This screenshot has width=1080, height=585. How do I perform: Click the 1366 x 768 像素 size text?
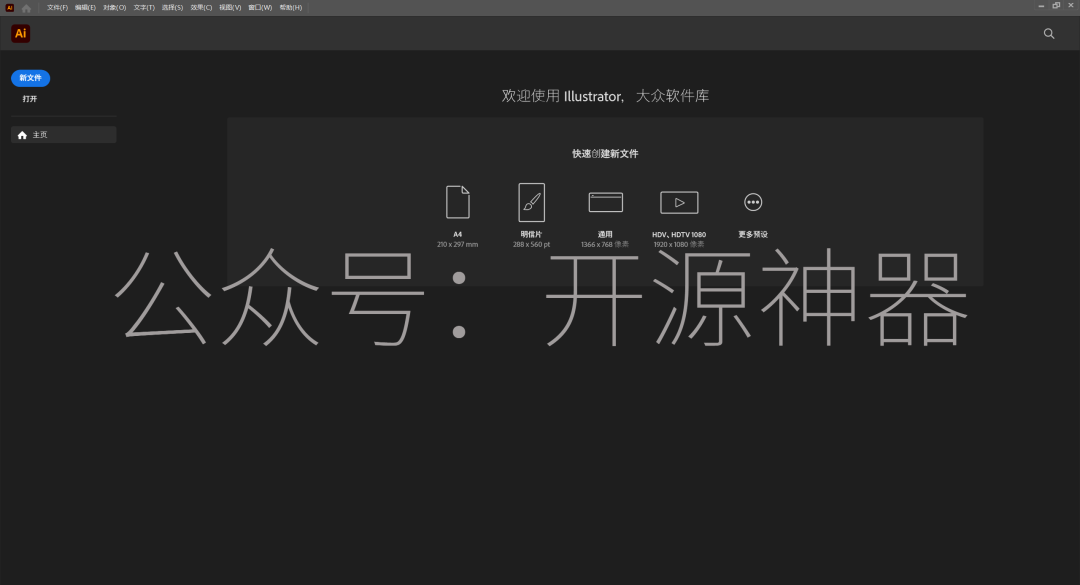(605, 245)
